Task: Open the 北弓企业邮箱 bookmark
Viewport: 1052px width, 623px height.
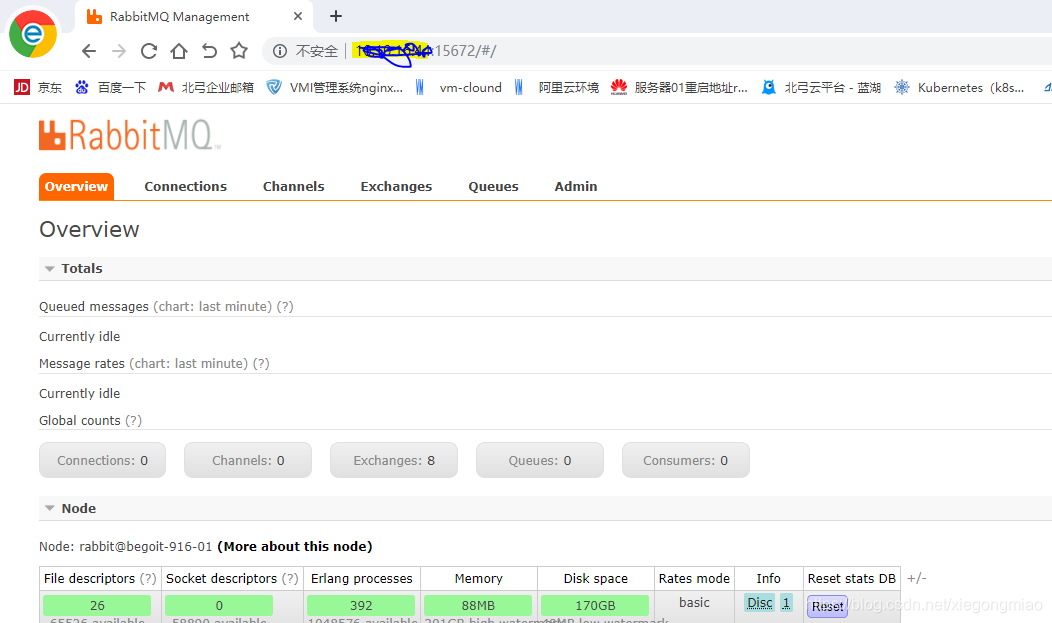Action: coord(208,87)
